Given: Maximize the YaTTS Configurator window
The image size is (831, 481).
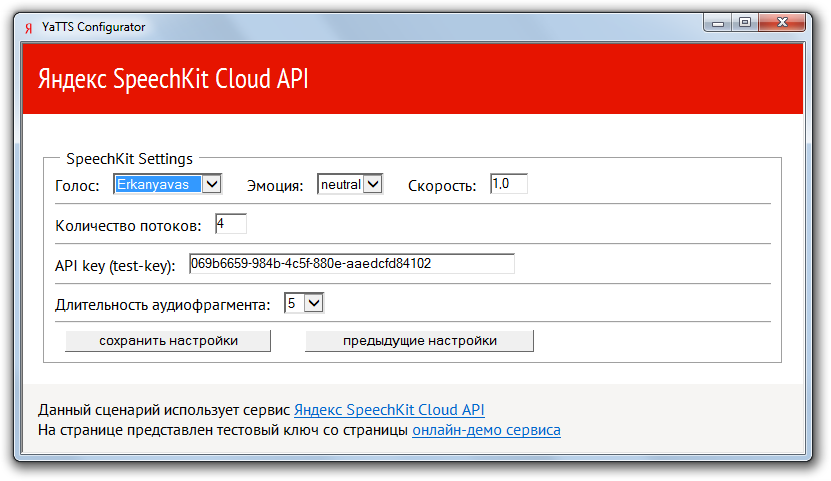Looking at the screenshot, I should click(x=745, y=22).
